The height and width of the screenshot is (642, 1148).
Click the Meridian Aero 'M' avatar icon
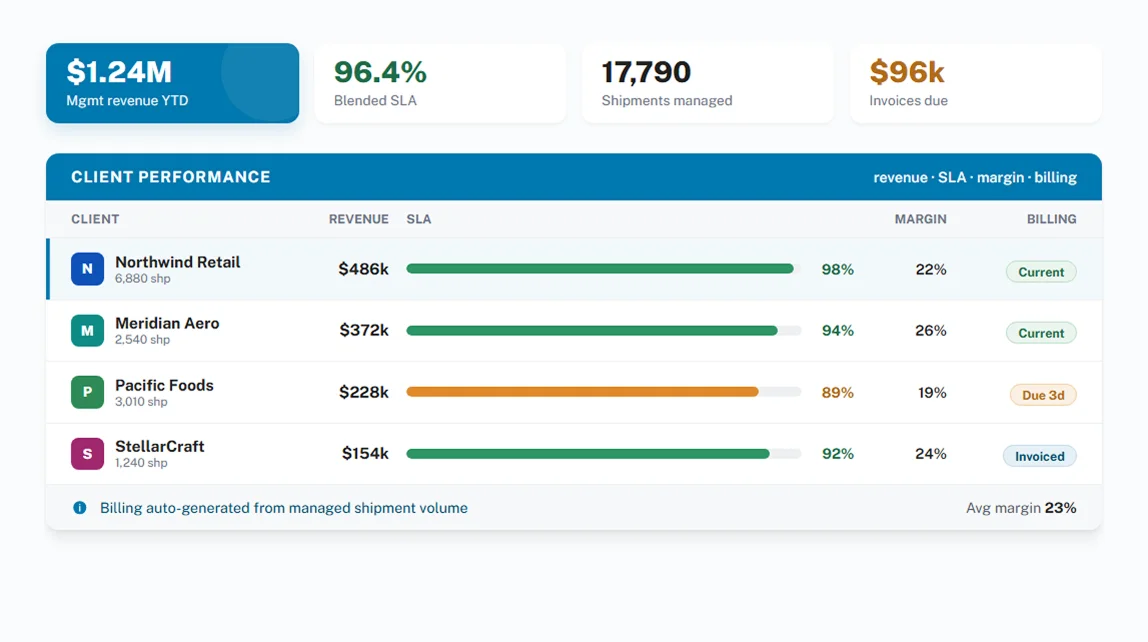87,330
